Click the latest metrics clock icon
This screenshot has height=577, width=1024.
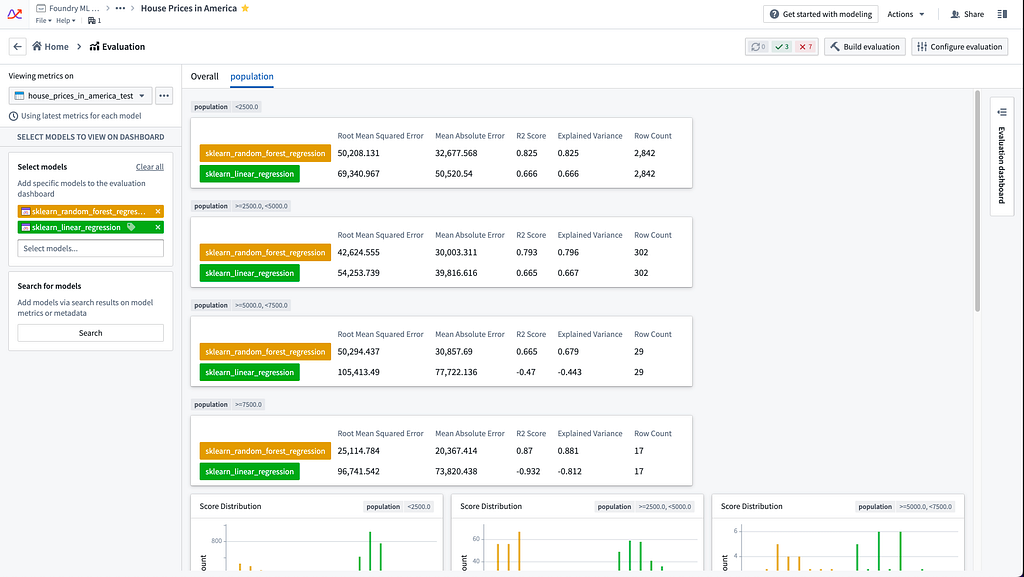(x=13, y=116)
